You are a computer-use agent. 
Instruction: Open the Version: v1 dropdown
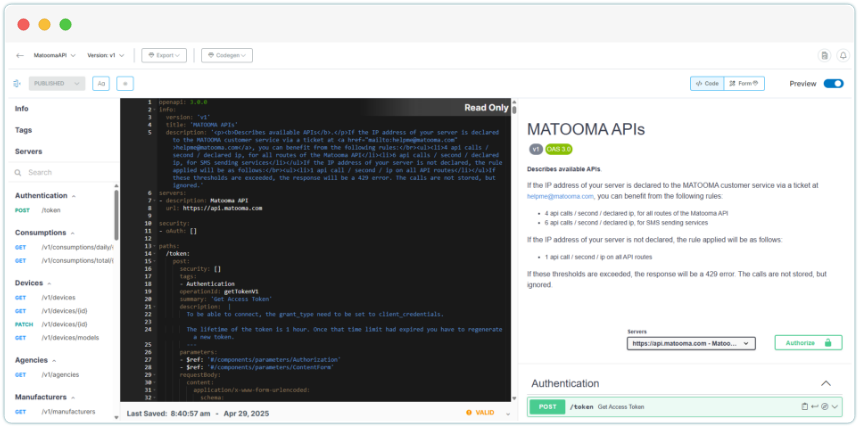point(106,55)
